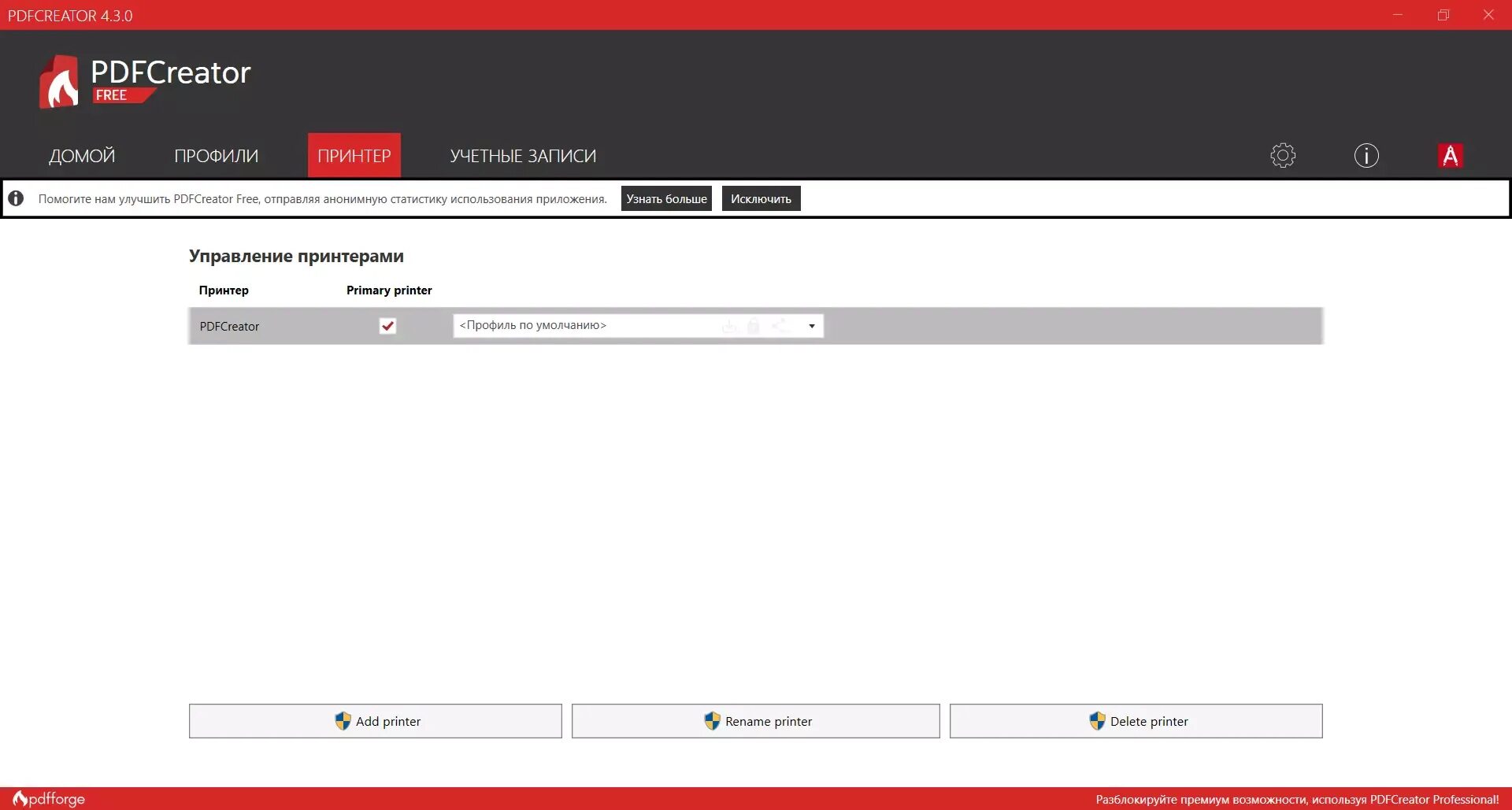Click the Rename printer button
The height and width of the screenshot is (810, 1512).
point(756,721)
